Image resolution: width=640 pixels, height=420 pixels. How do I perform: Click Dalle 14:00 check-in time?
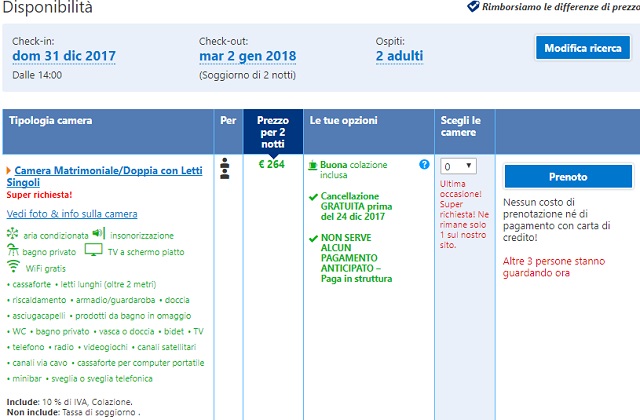click(37, 75)
